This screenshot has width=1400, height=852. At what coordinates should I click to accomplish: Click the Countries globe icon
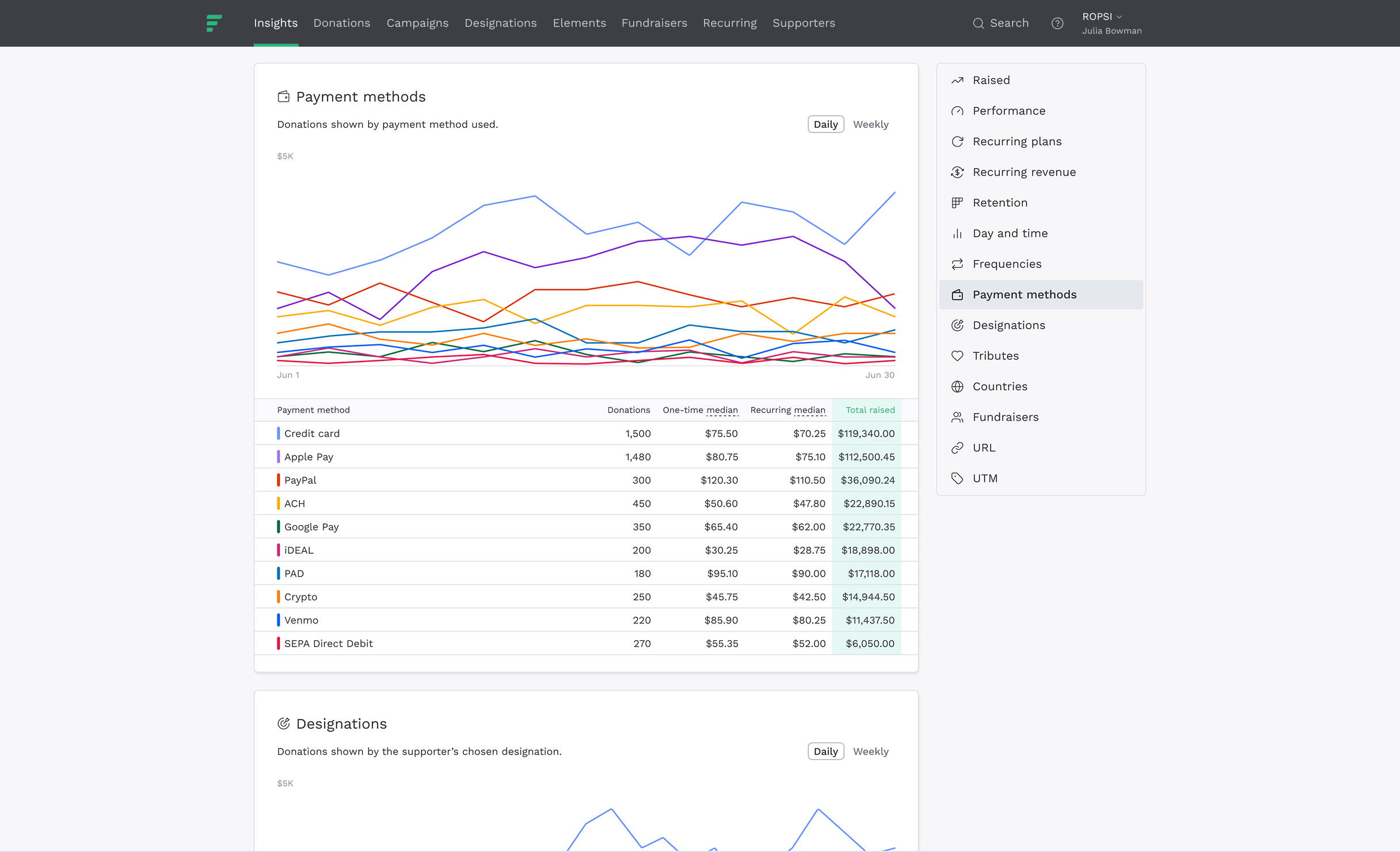957,386
